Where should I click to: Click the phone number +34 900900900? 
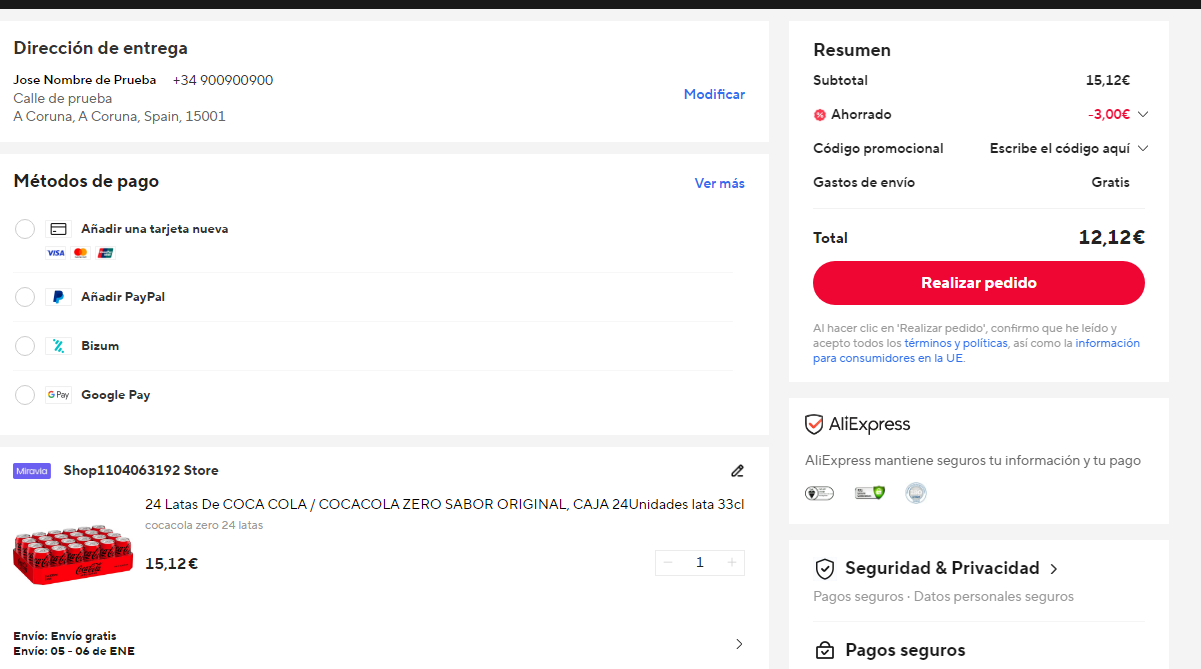point(222,80)
